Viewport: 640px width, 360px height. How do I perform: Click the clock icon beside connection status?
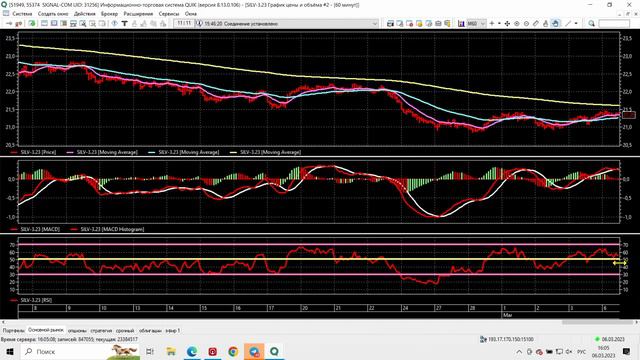(199, 24)
